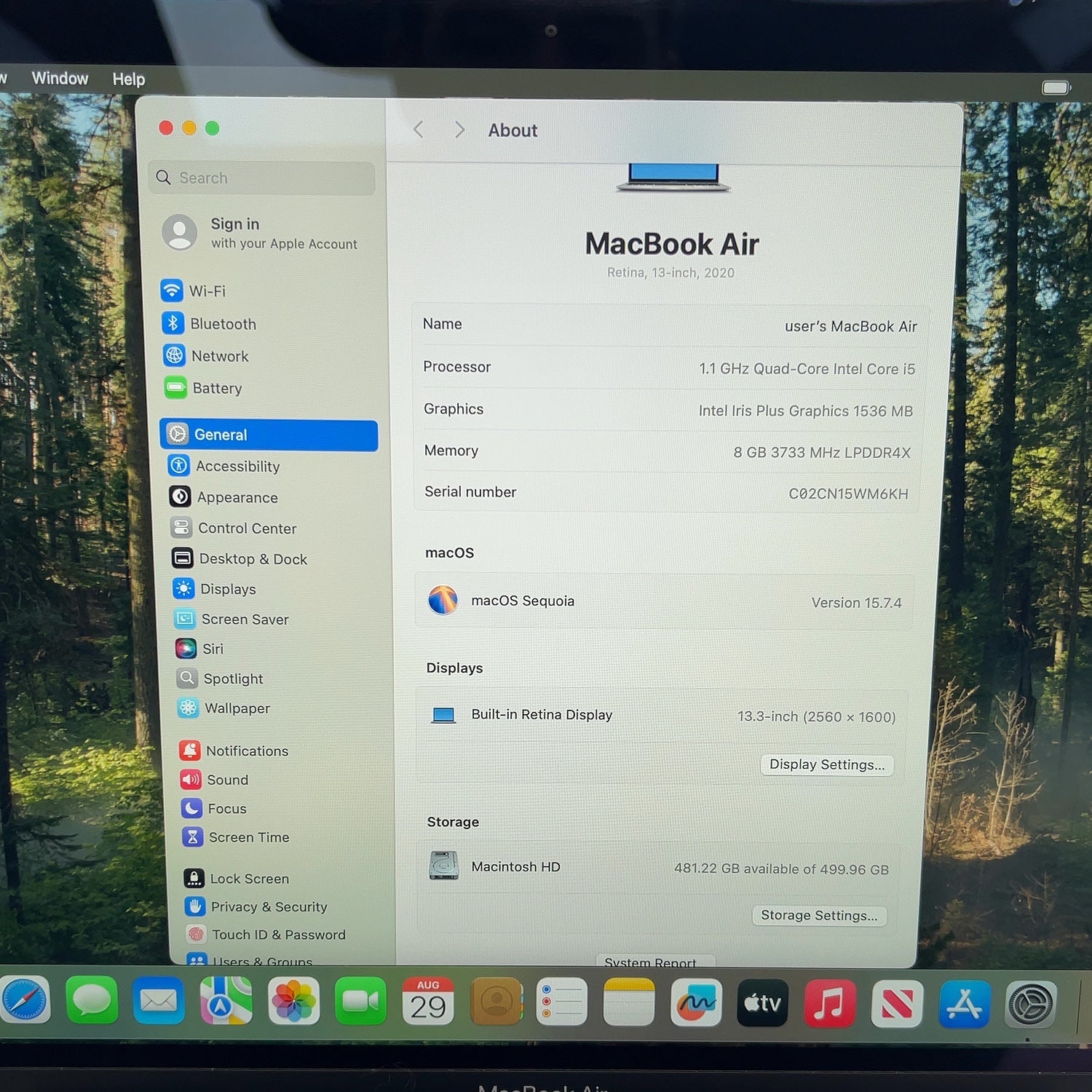Launch Freeform from the Dock
This screenshot has height=1092, width=1092.
pos(696,1002)
